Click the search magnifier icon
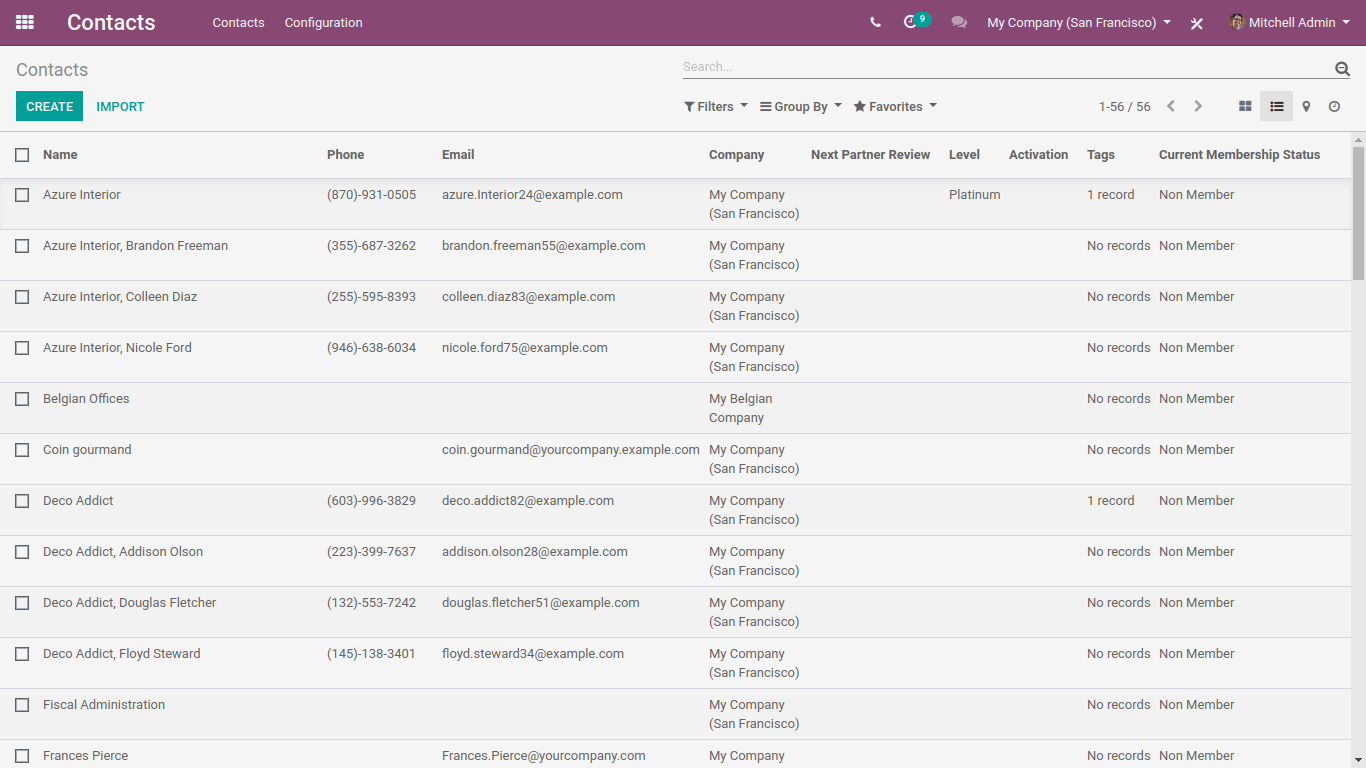The width and height of the screenshot is (1366, 768). coord(1342,68)
